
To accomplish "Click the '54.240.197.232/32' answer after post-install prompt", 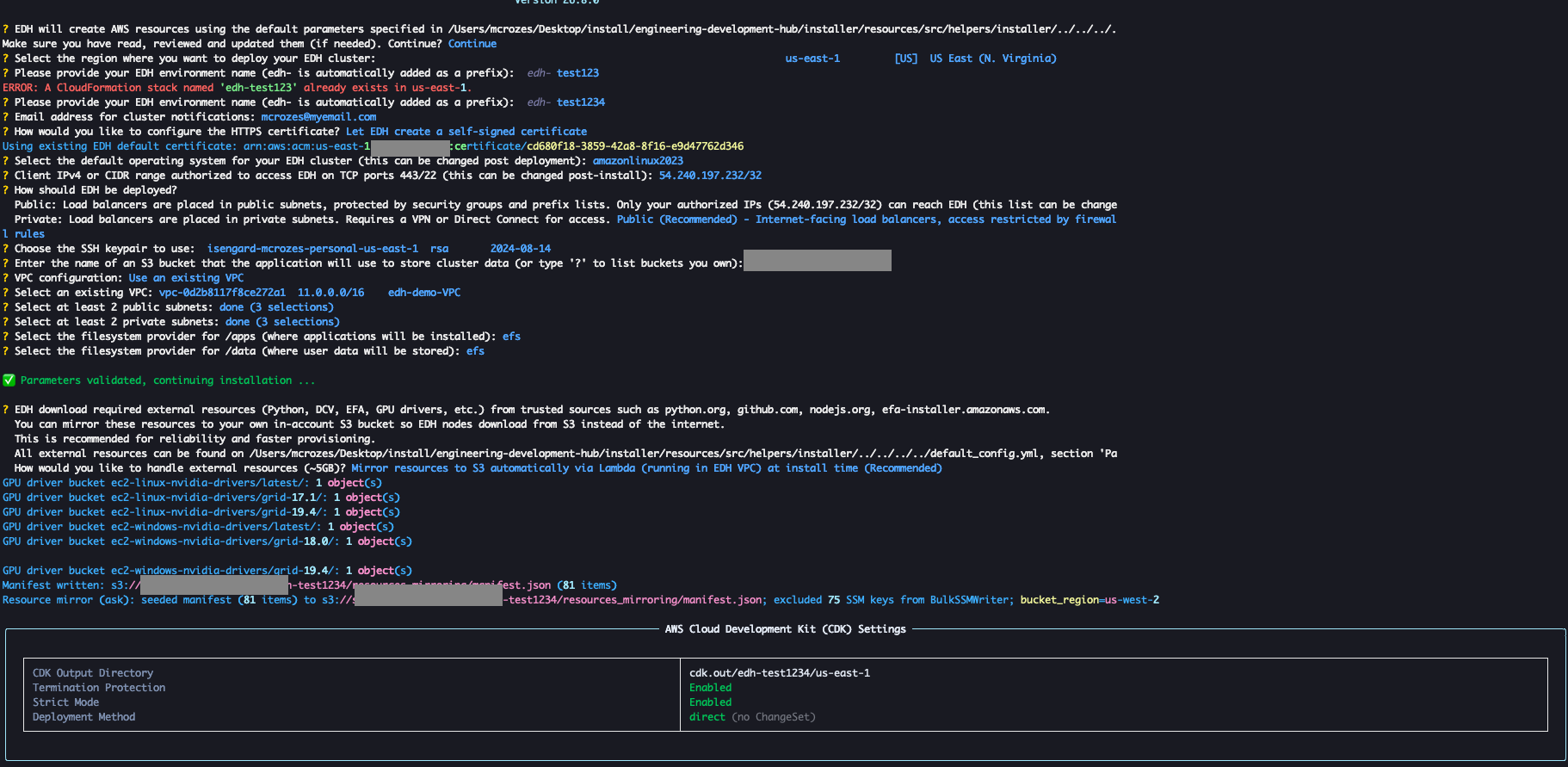I will [710, 176].
